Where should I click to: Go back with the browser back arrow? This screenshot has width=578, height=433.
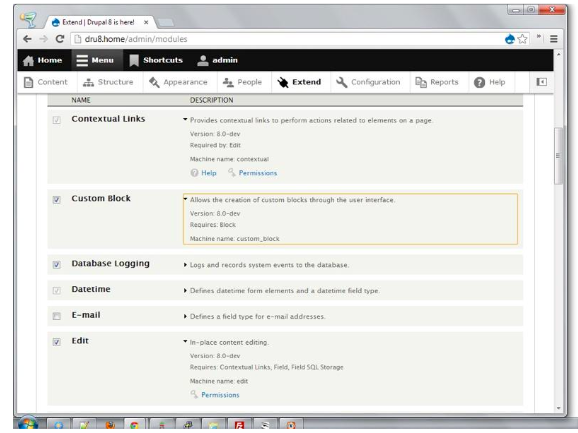tap(27, 39)
